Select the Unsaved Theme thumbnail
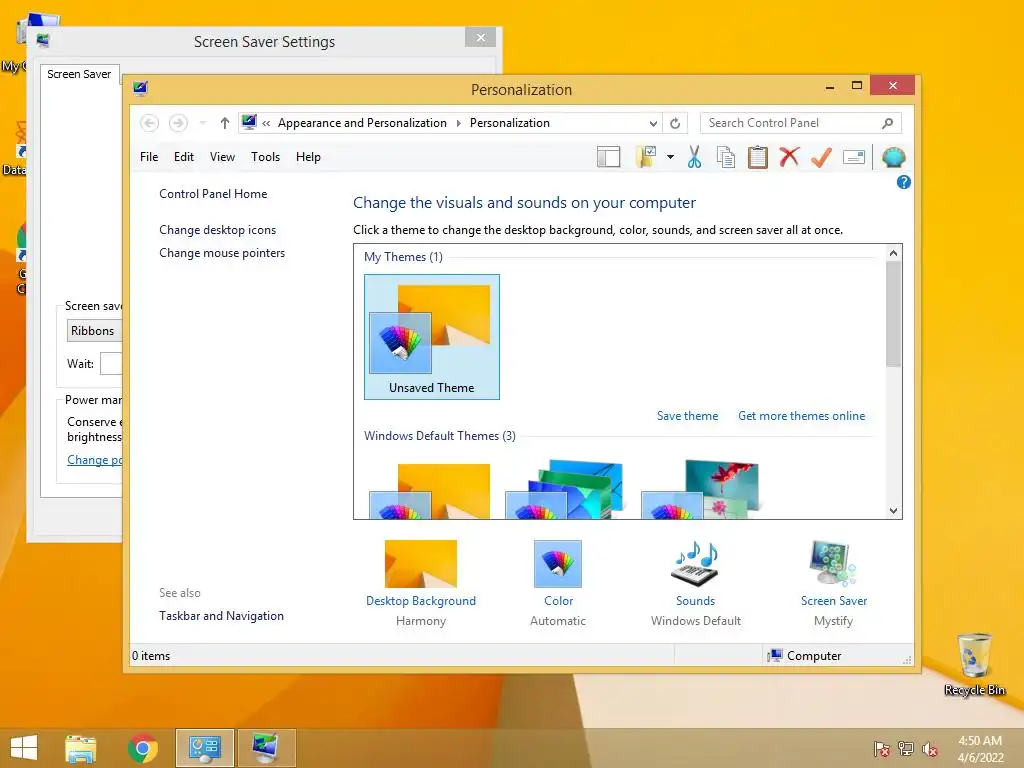1024x768 pixels. click(432, 337)
